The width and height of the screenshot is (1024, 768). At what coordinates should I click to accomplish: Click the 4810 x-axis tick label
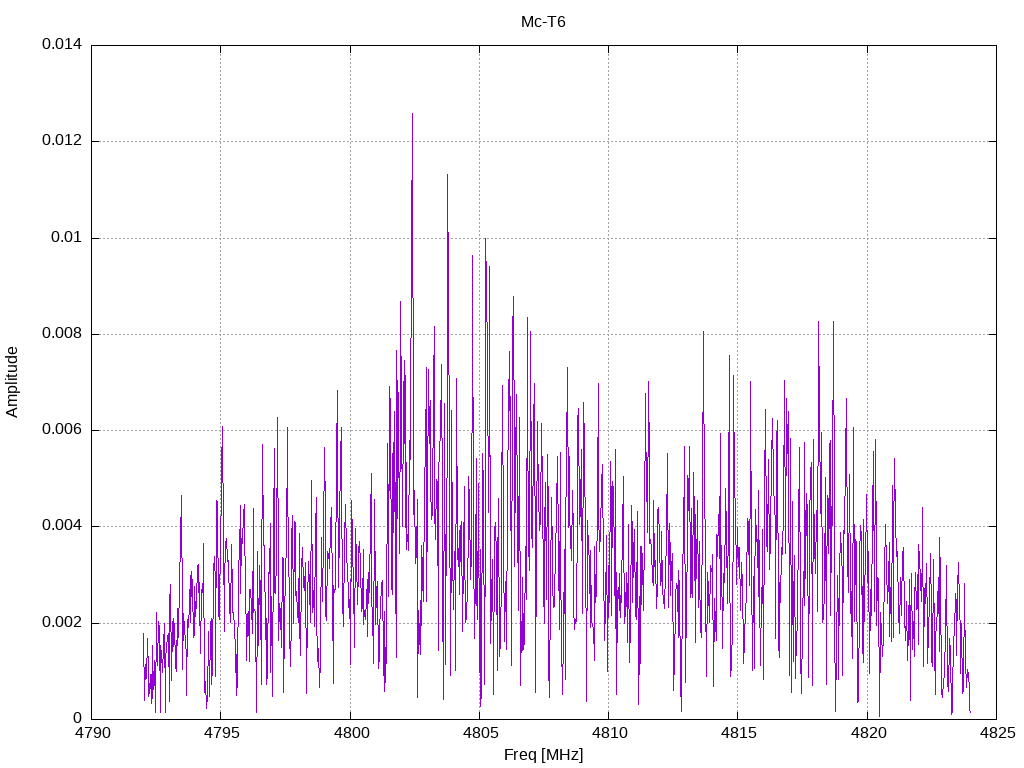tap(609, 733)
